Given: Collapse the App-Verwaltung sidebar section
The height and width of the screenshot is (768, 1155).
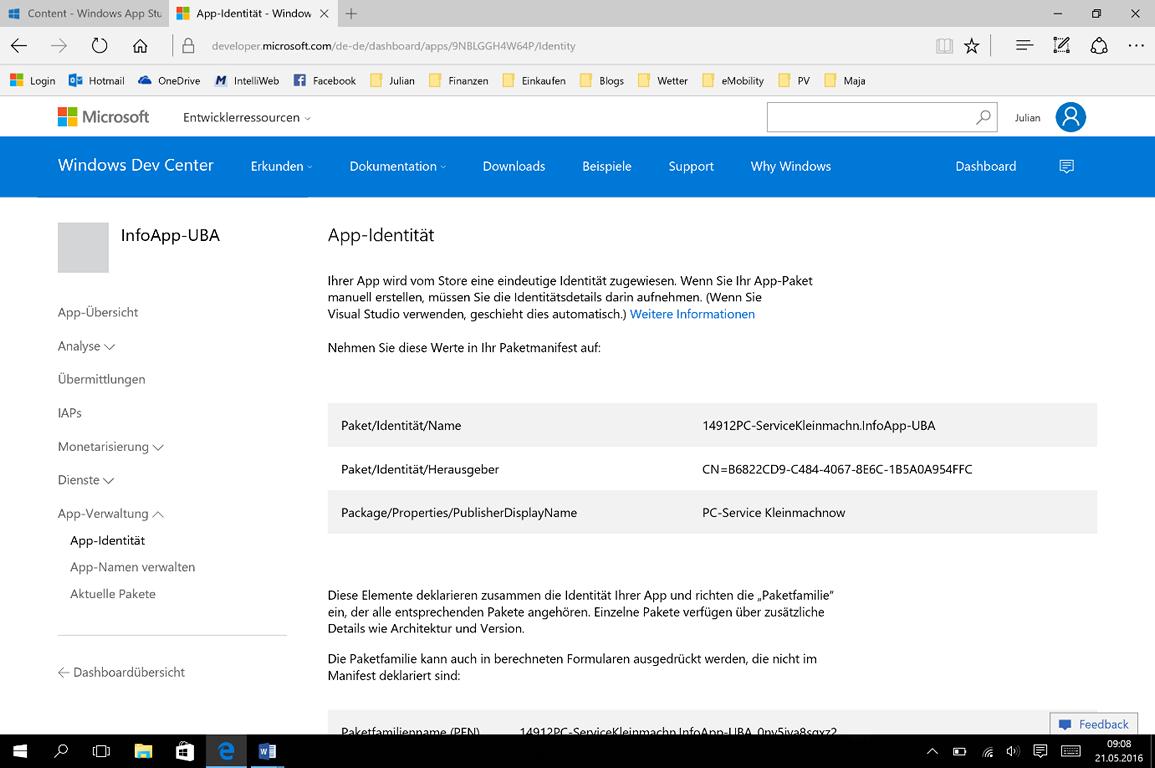Looking at the screenshot, I should [x=110, y=514].
